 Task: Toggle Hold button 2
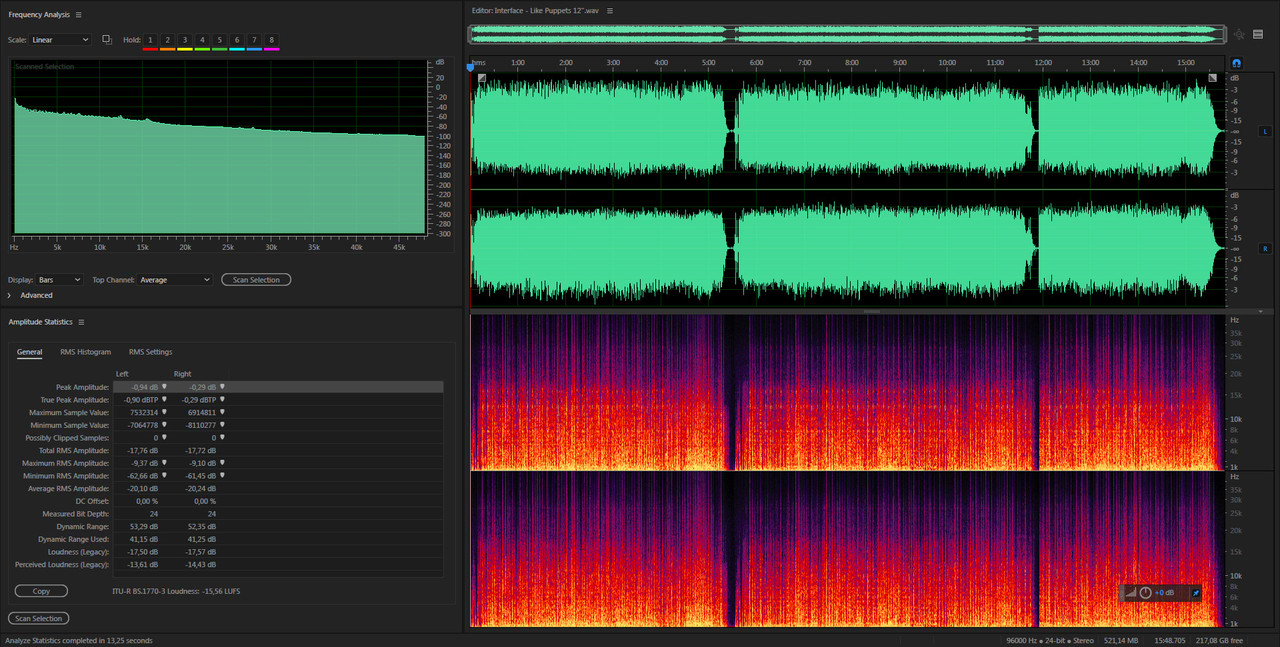click(x=167, y=40)
